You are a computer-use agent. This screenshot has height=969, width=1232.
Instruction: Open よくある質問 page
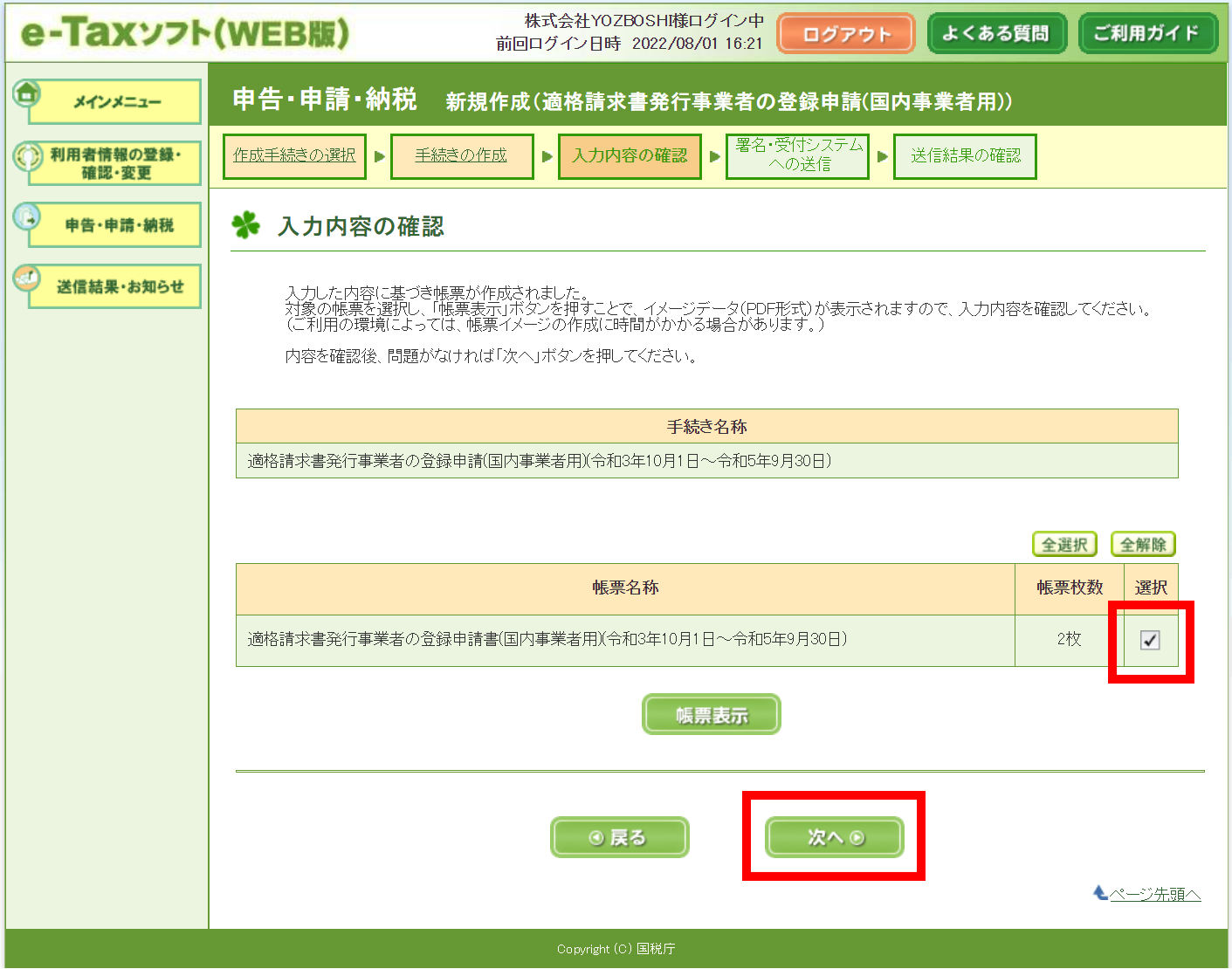[996, 34]
